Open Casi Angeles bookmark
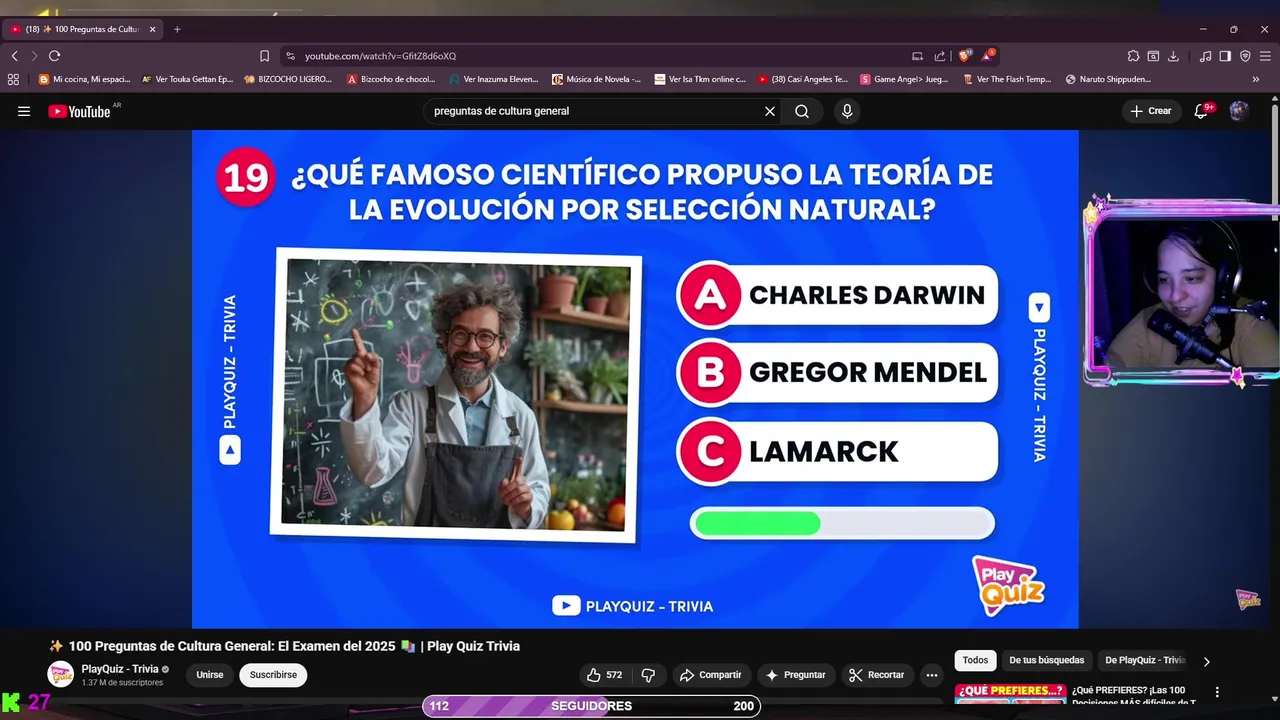This screenshot has height=720, width=1280. pos(803,79)
